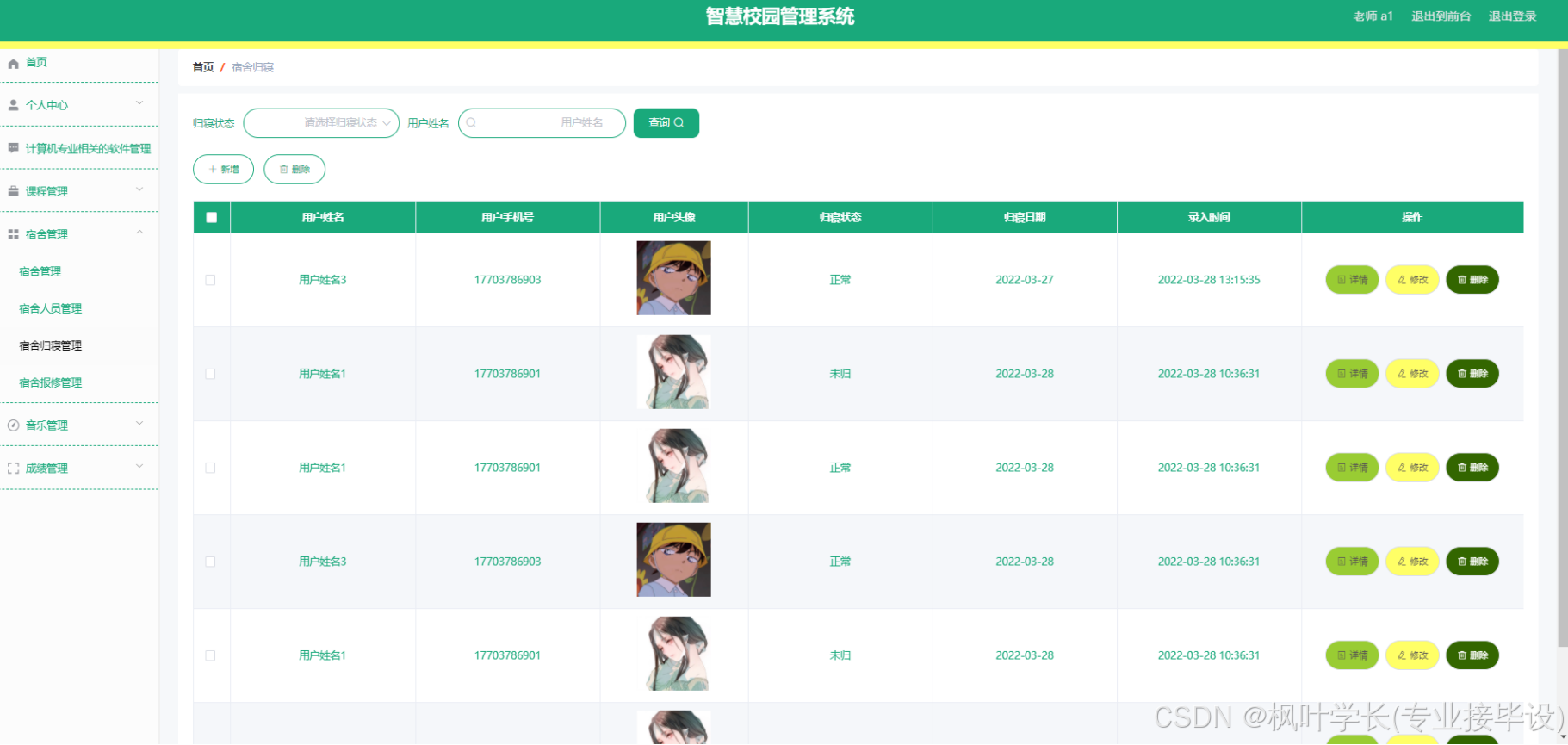Image resolution: width=1568 pixels, height=745 pixels.
Task: Click the 计算机专业相关的软件管理 chat icon
Action: pos(13,148)
